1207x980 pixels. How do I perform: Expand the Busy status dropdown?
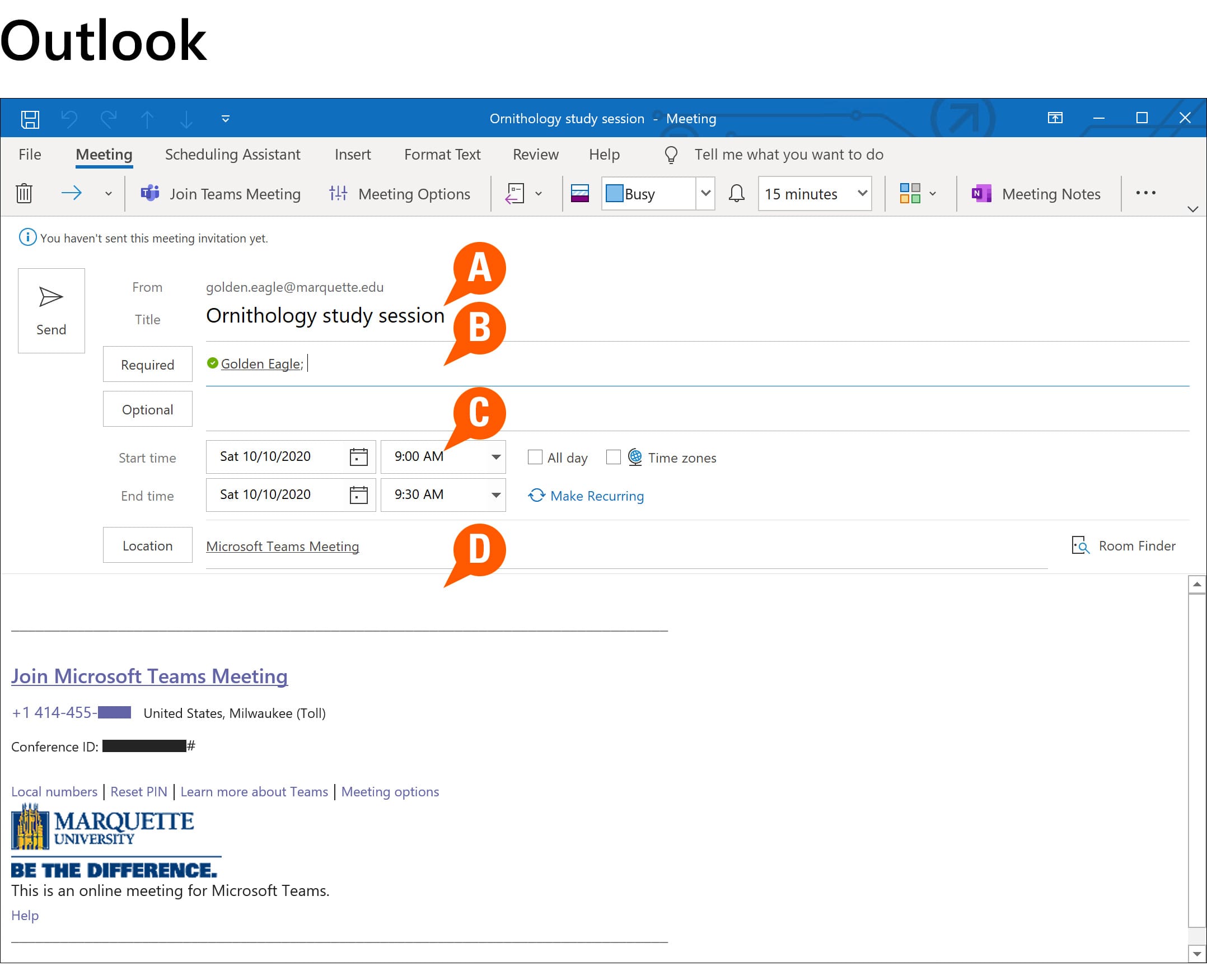pyautogui.click(x=705, y=194)
